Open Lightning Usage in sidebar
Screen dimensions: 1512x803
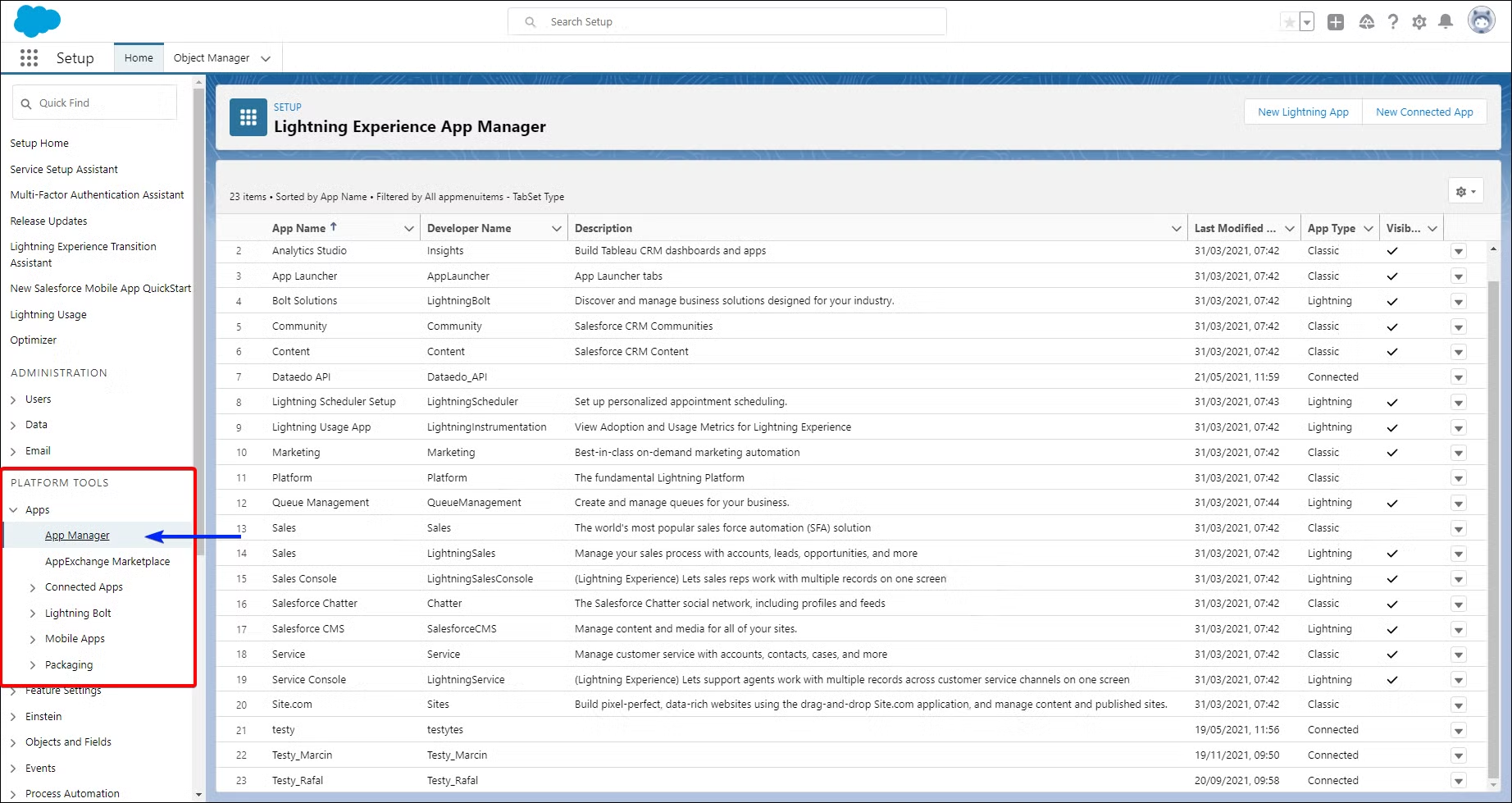pos(48,315)
